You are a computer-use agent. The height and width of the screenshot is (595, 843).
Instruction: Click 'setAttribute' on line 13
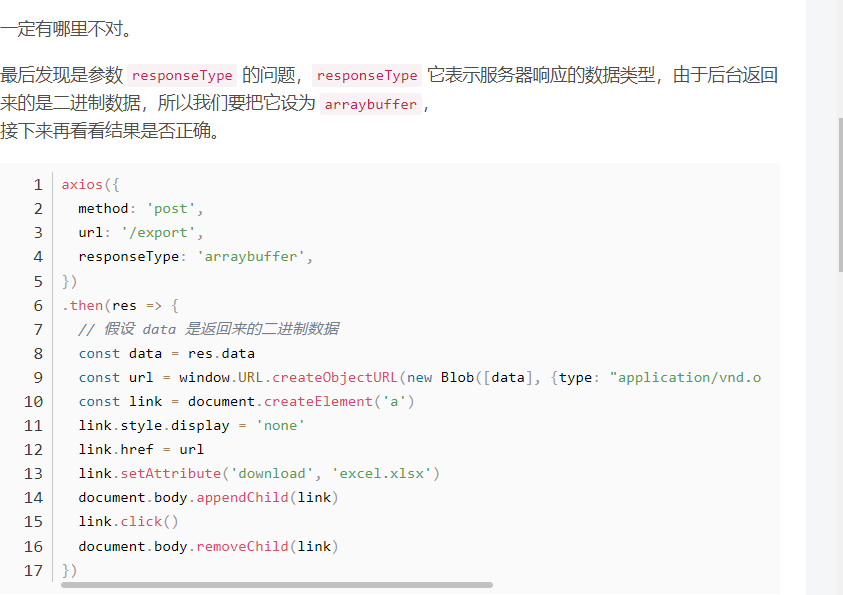[171, 474]
